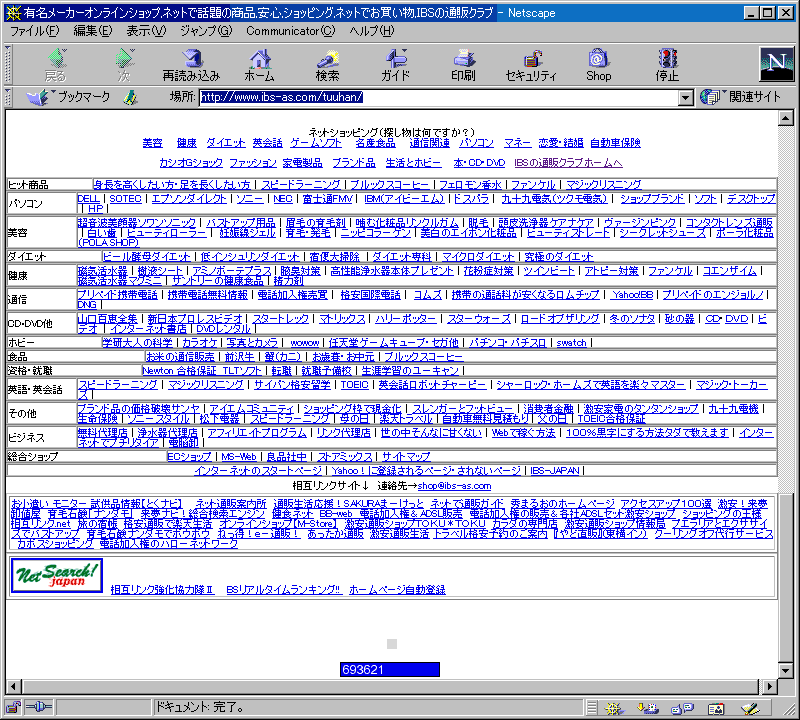Viewport: 800px width, 720px height.
Task: Click the horizontal scrollbar right arrow
Action: click(x=769, y=686)
